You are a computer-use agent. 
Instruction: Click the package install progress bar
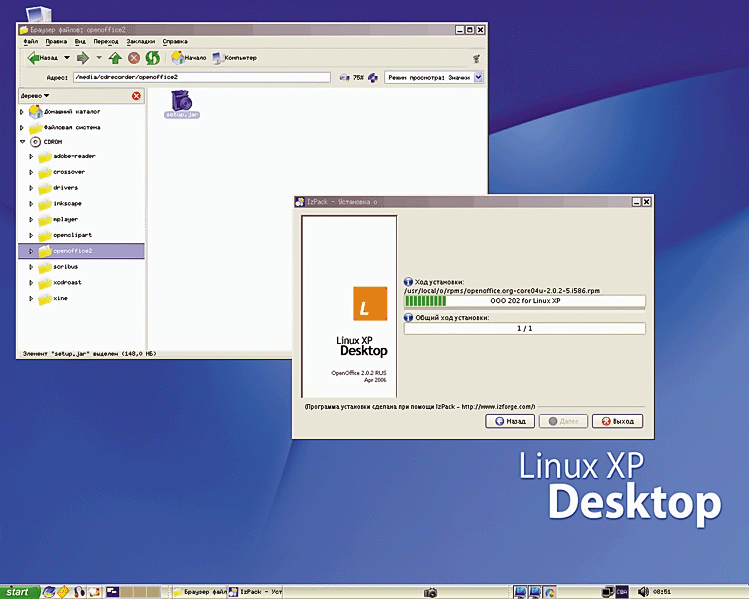(x=524, y=301)
